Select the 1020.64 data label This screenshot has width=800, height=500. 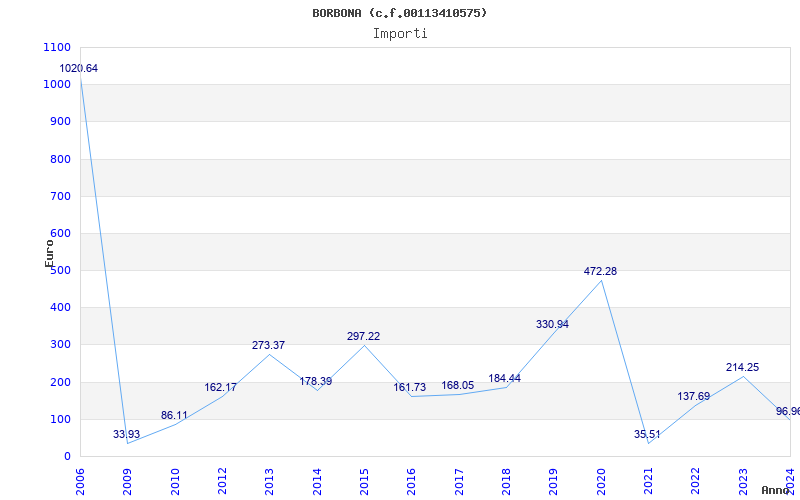click(x=79, y=68)
